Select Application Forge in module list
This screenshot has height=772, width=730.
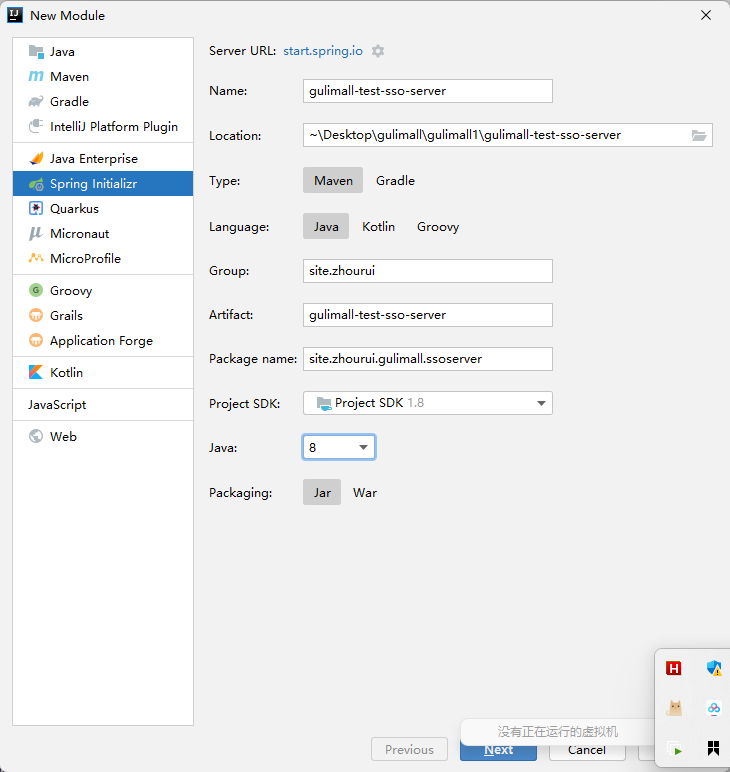(x=103, y=340)
